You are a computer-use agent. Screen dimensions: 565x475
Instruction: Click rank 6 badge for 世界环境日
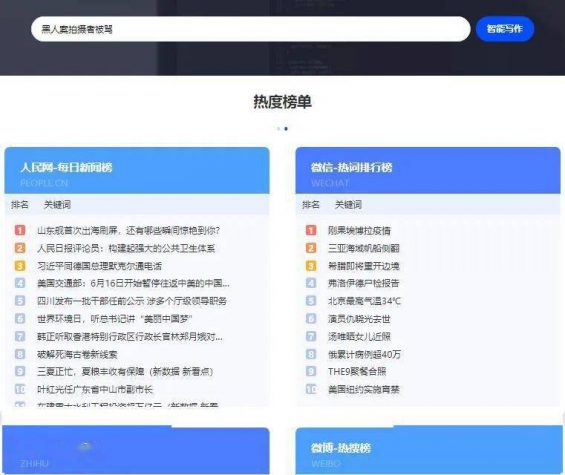click(20, 318)
